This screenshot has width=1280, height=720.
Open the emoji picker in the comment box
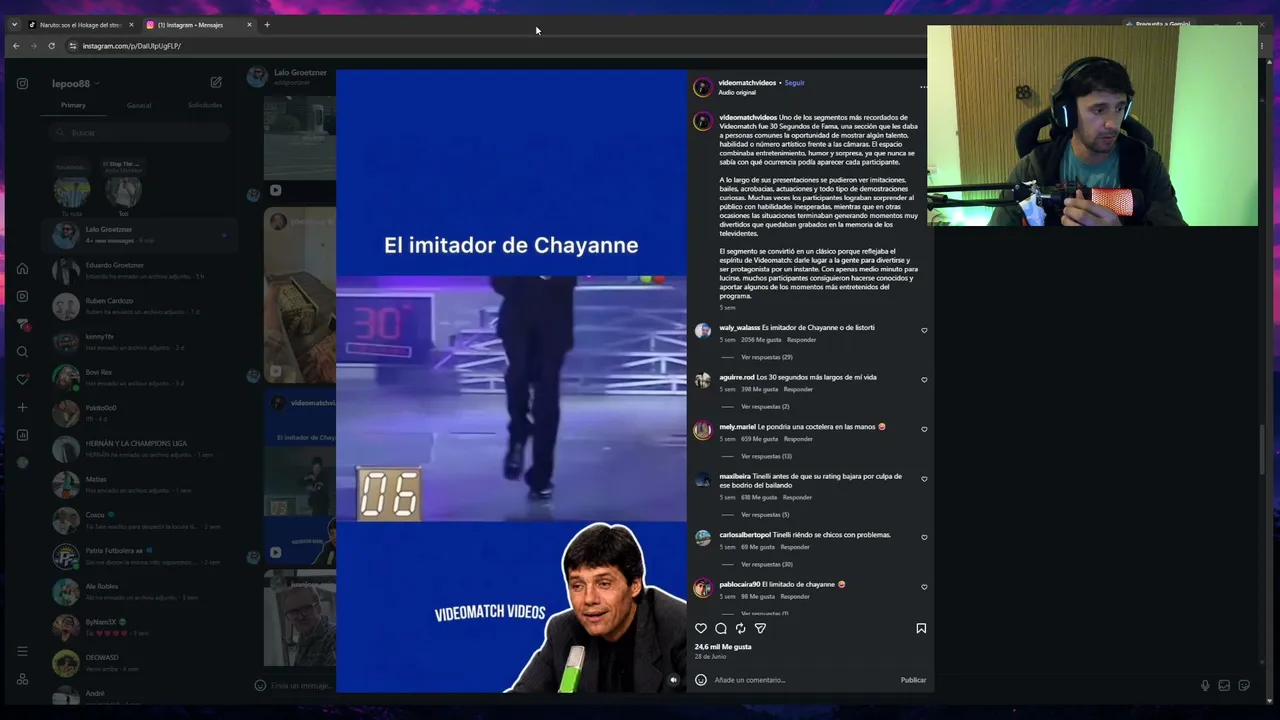(701, 680)
